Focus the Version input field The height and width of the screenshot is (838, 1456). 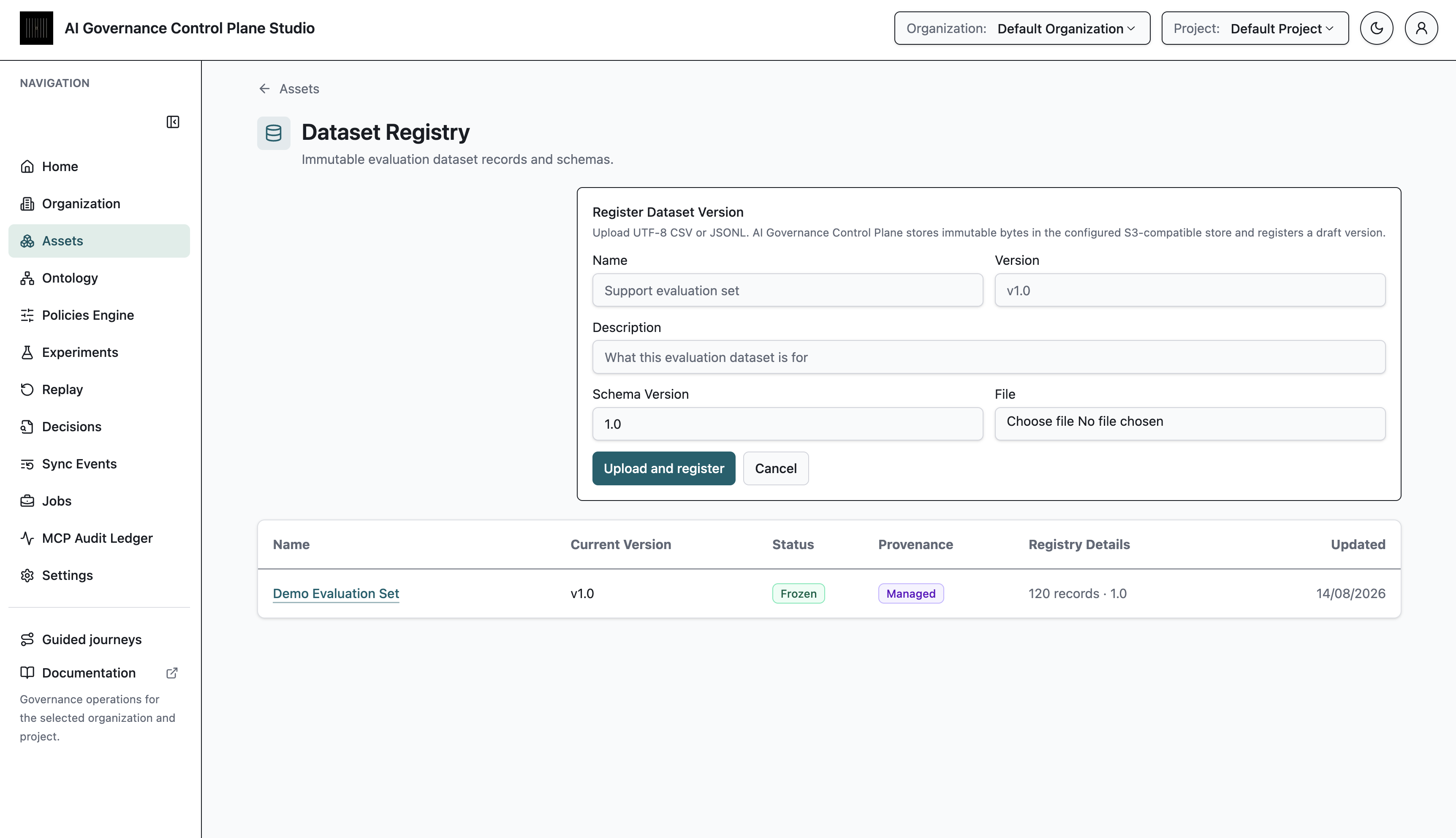(x=1190, y=290)
